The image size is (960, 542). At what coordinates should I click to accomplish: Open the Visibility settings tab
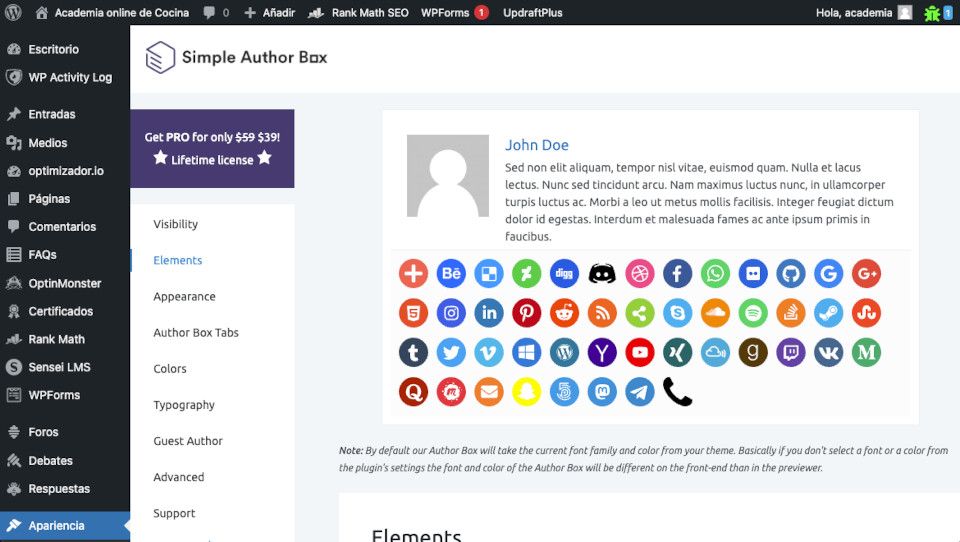tap(176, 224)
